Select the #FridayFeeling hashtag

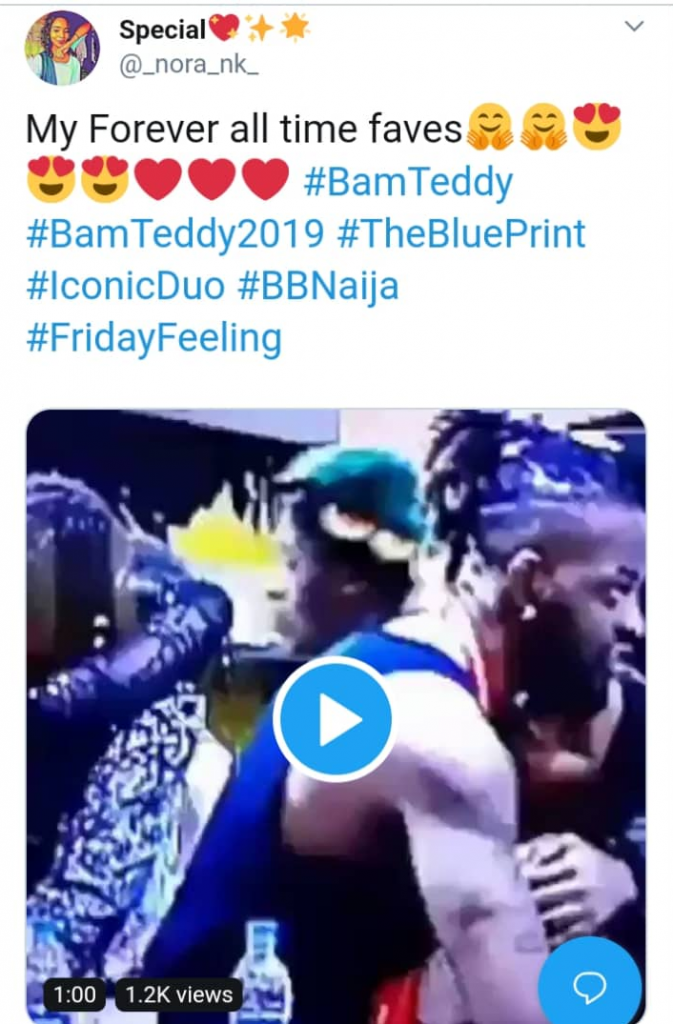click(x=153, y=339)
